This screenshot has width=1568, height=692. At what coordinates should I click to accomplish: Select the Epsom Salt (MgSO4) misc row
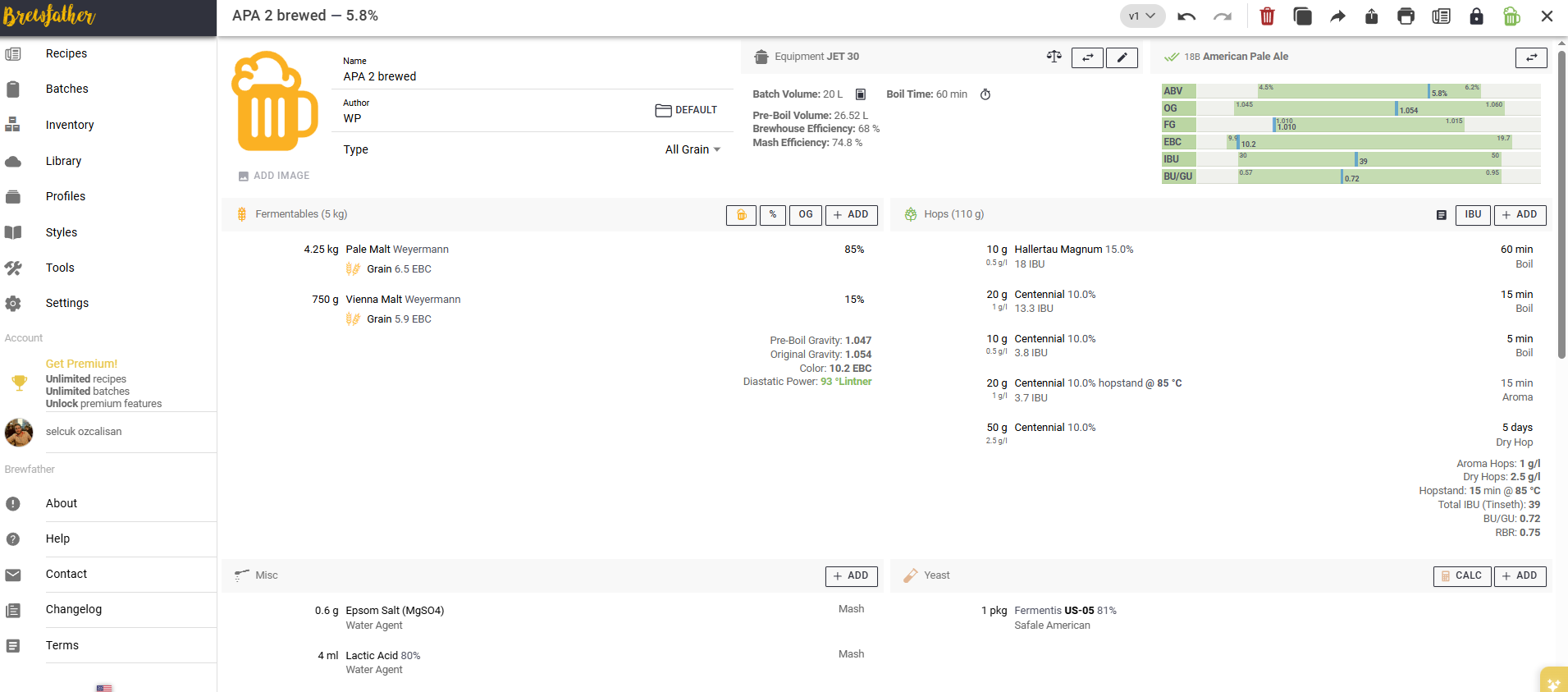tap(552, 617)
